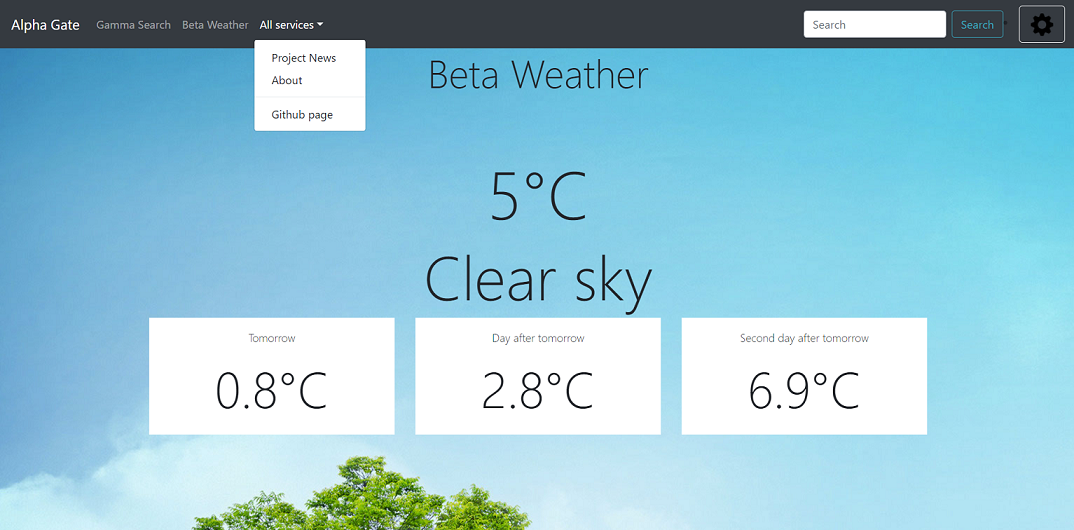Select the Day after tomorrow card
Image resolution: width=1074 pixels, height=530 pixels.
click(x=538, y=376)
